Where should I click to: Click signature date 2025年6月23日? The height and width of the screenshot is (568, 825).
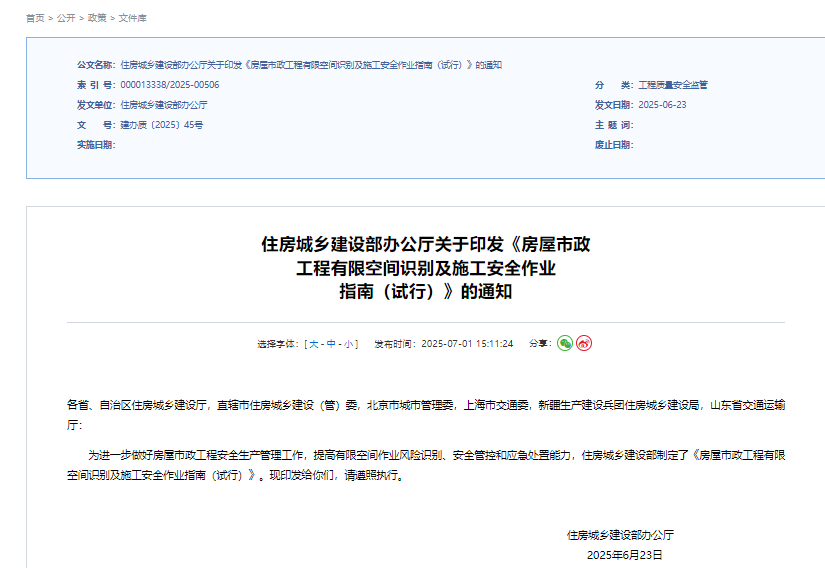point(625,555)
